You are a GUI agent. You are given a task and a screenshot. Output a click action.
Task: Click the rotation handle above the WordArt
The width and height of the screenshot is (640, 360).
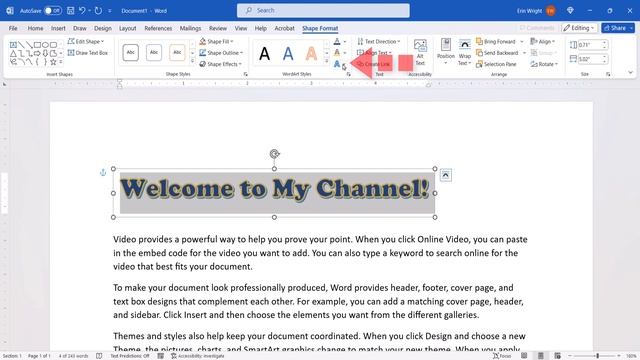point(274,153)
